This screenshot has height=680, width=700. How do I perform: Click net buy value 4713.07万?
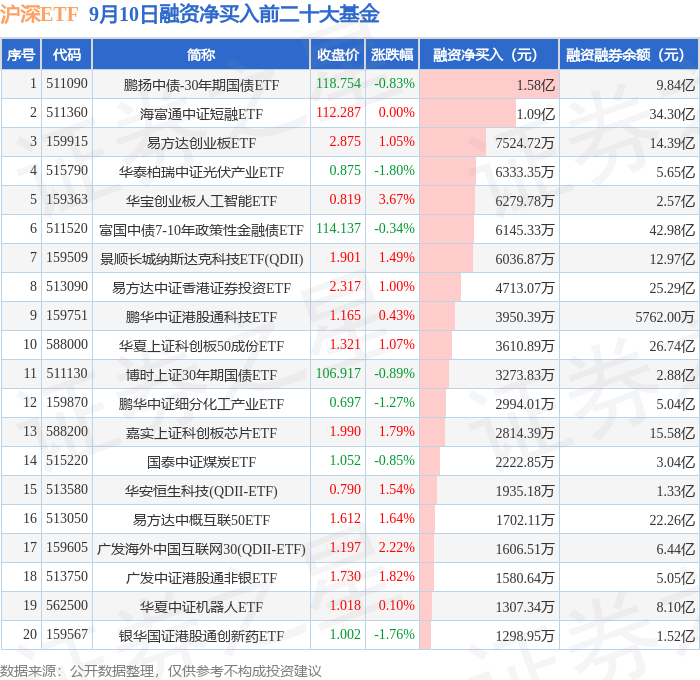525,288
